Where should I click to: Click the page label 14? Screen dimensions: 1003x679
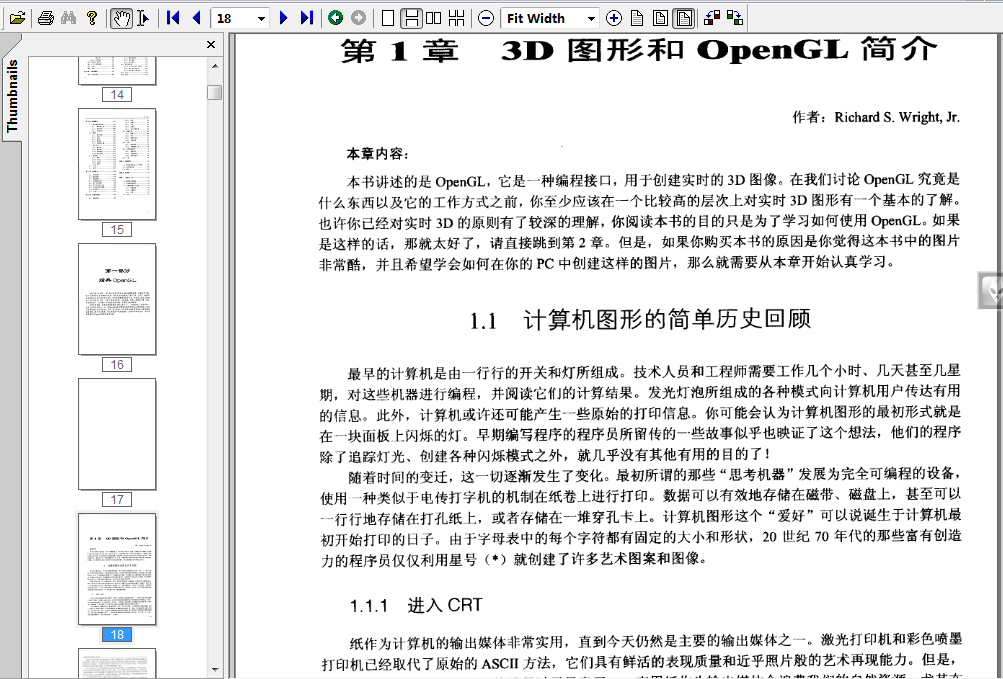tap(117, 95)
